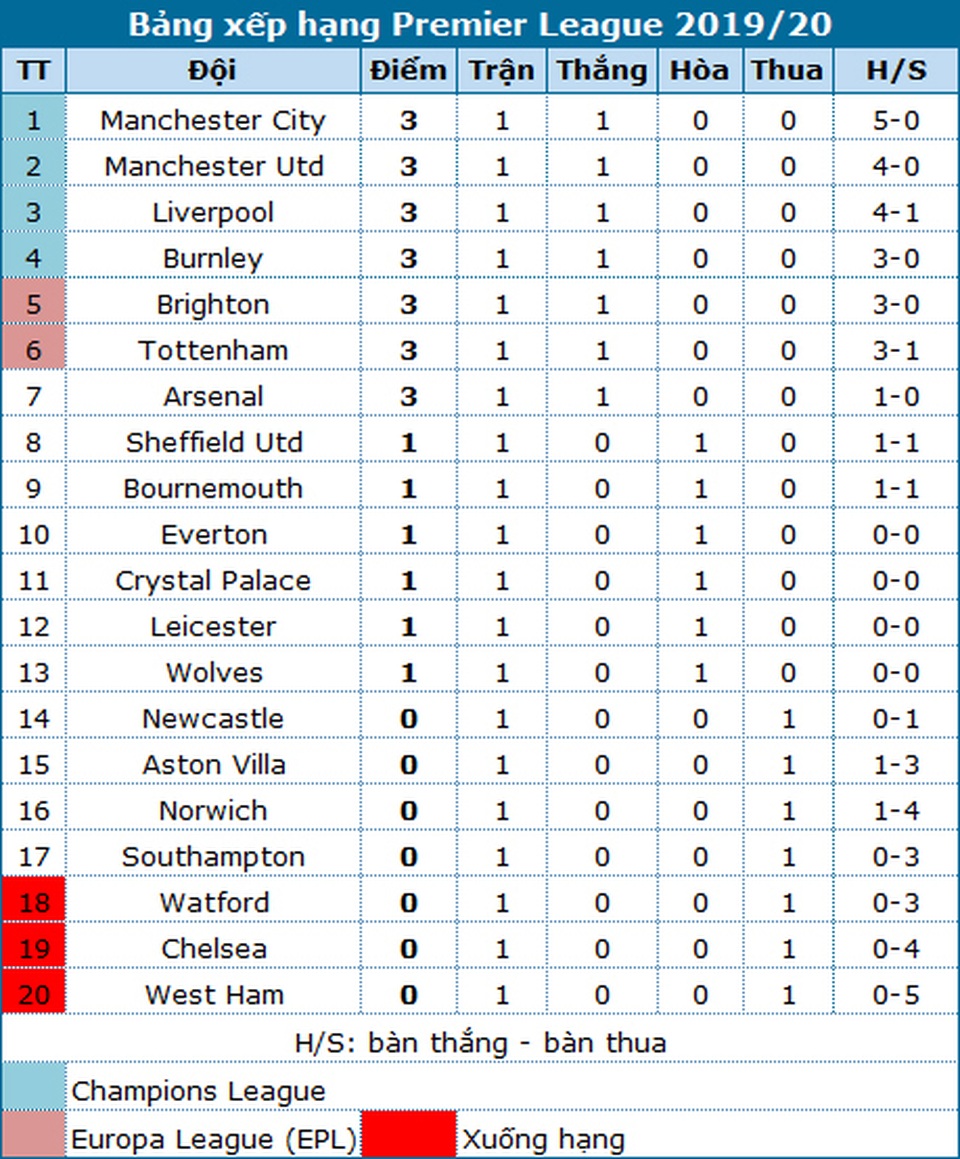
Task: Click Manchester Utd's 4-0 goal score
Action: 895,166
